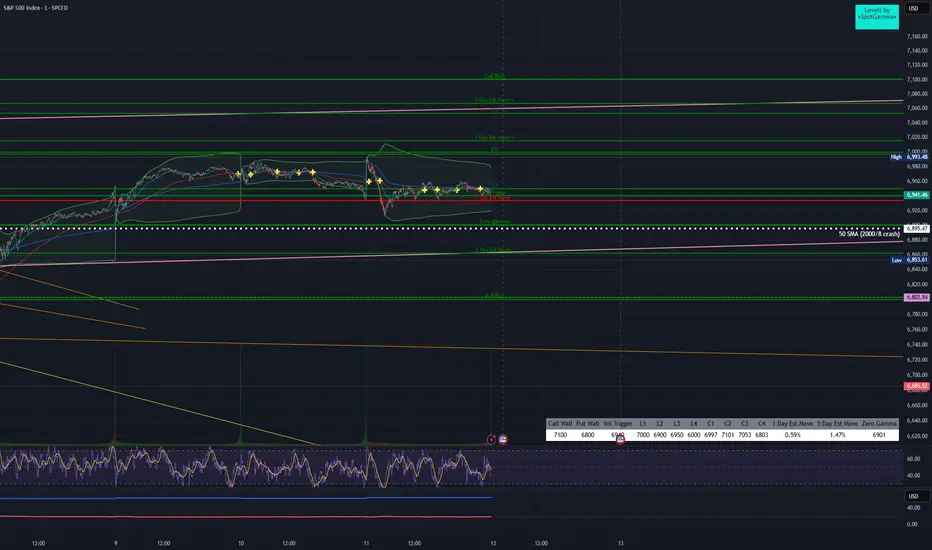Image resolution: width=932 pixels, height=550 pixels.
Task: Click the date label 13 on the time axis
Action: pyautogui.click(x=621, y=543)
